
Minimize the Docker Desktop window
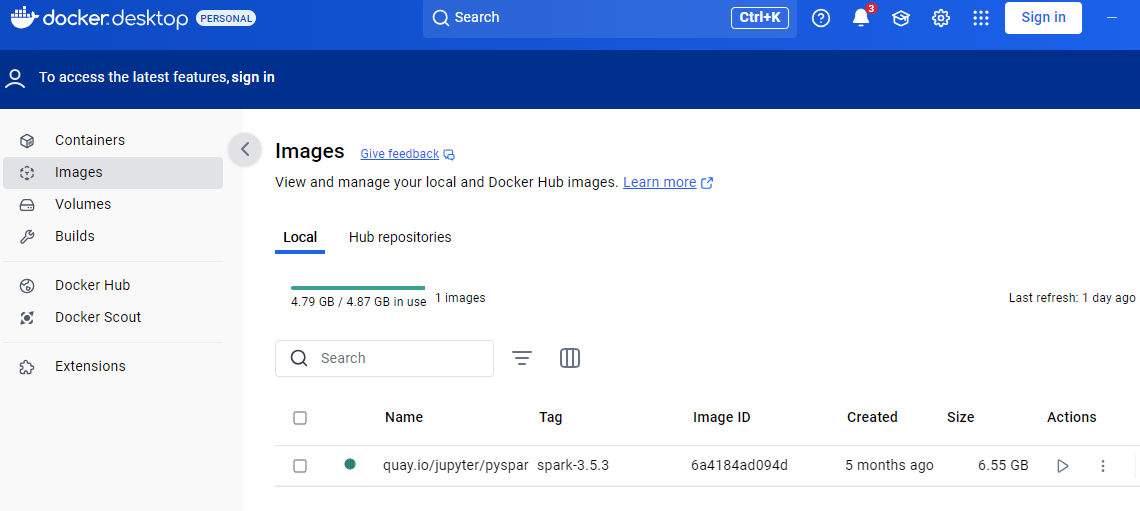1112,17
